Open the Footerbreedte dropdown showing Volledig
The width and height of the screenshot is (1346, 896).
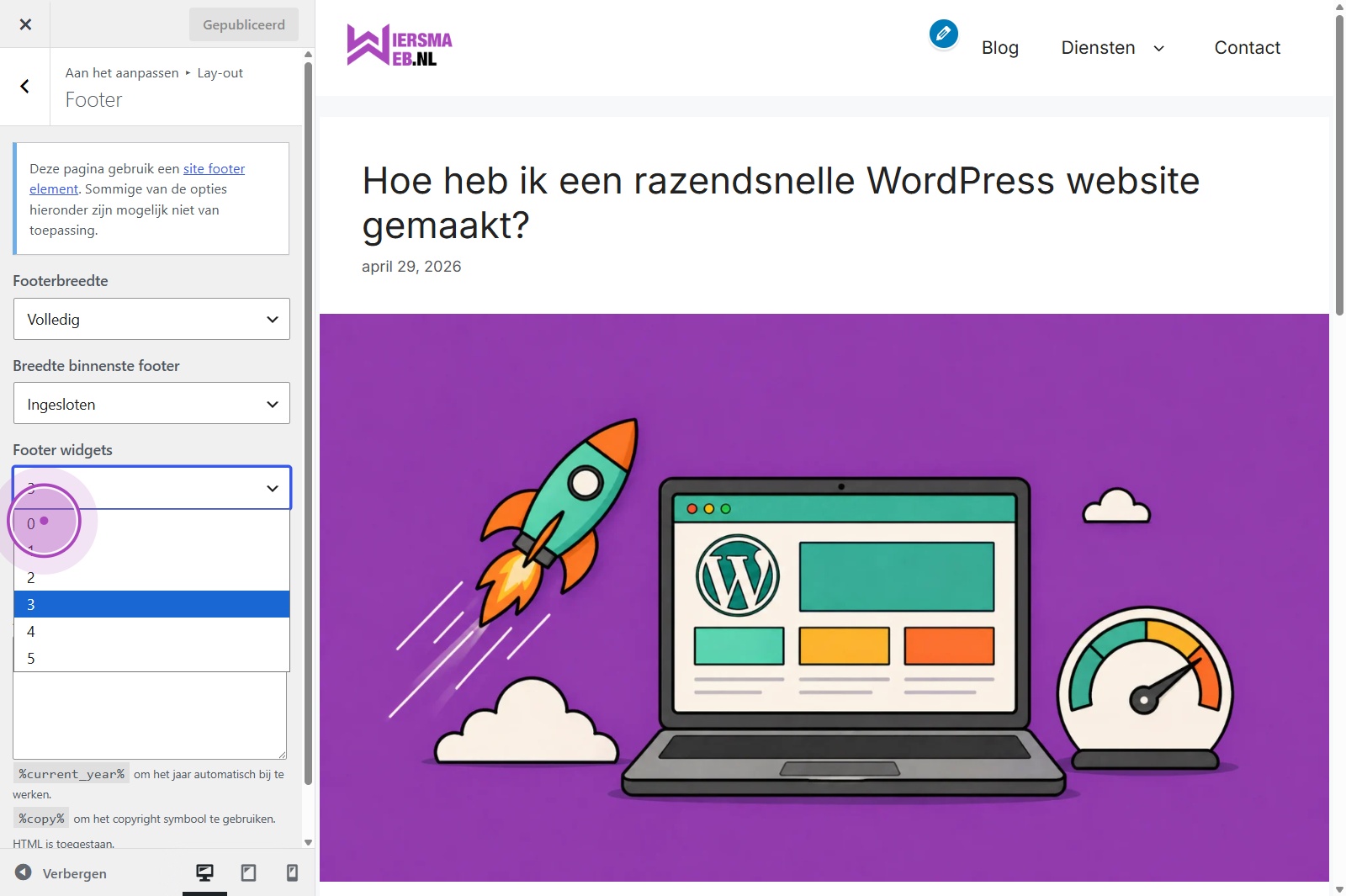click(151, 319)
